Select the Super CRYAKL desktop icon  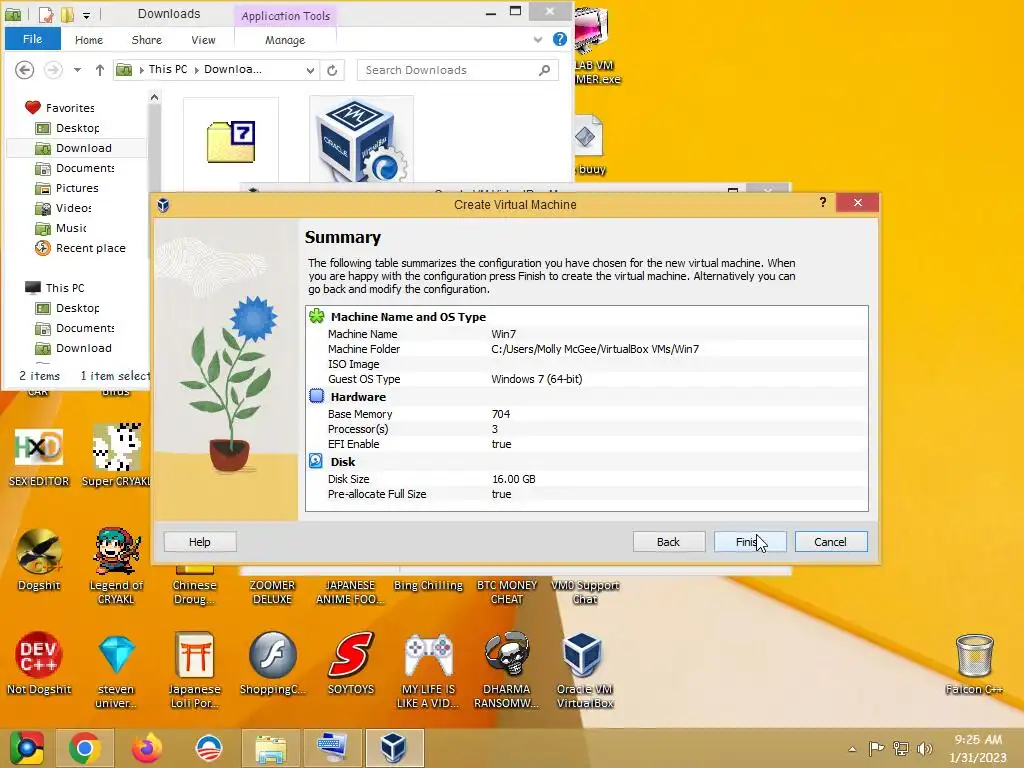116,456
